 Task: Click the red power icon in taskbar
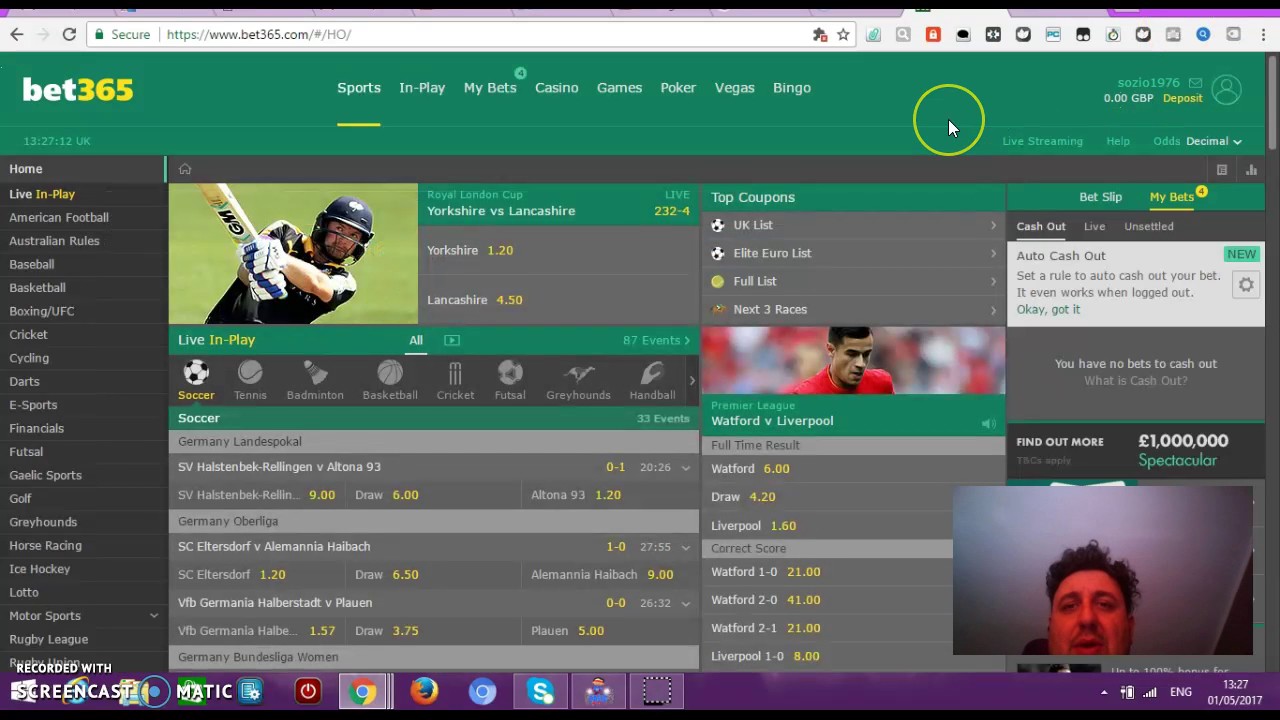point(308,691)
